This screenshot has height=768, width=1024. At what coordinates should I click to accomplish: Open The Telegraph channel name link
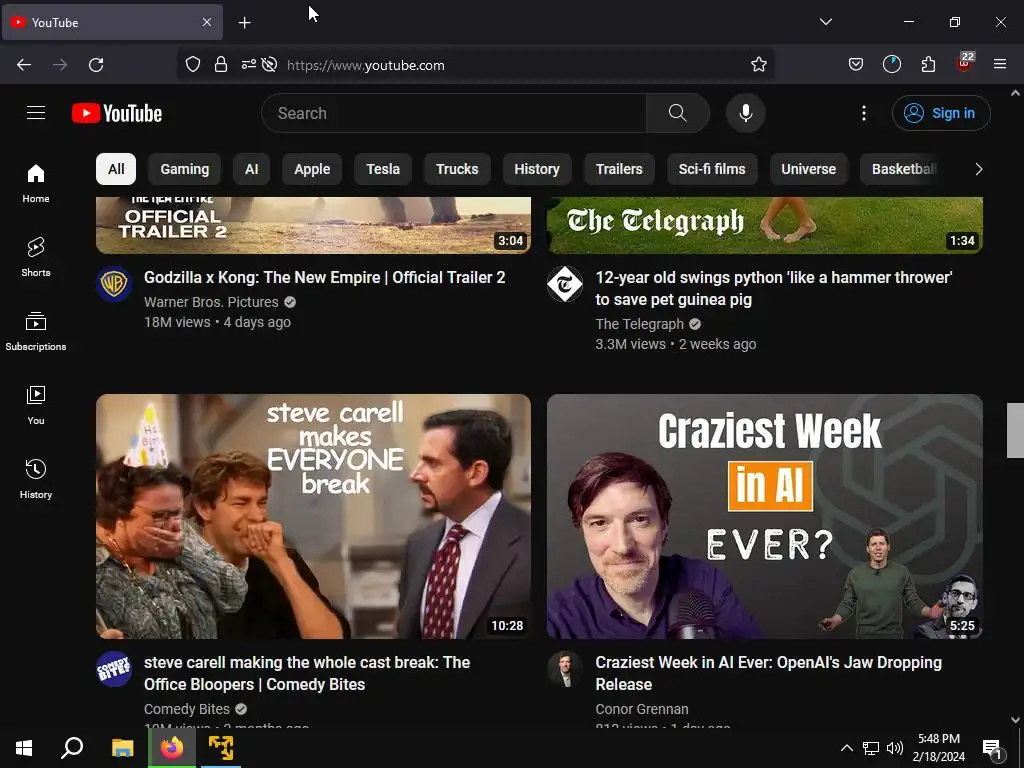point(639,325)
